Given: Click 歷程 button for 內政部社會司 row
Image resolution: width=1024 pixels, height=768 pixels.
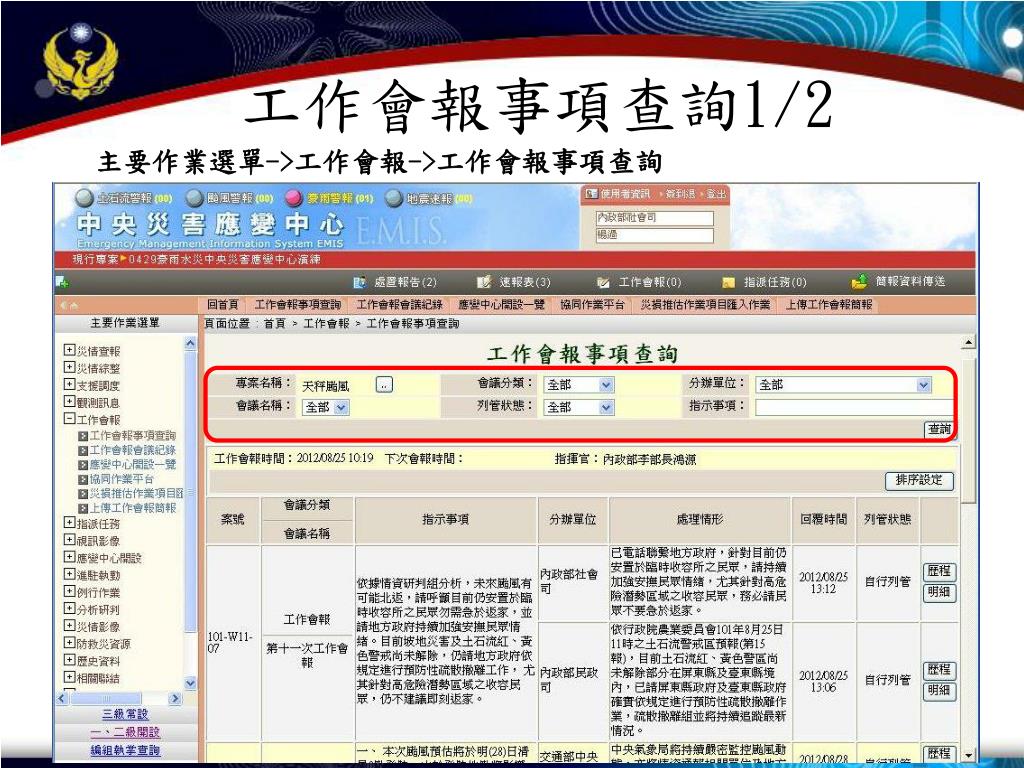Looking at the screenshot, I should (x=939, y=571).
